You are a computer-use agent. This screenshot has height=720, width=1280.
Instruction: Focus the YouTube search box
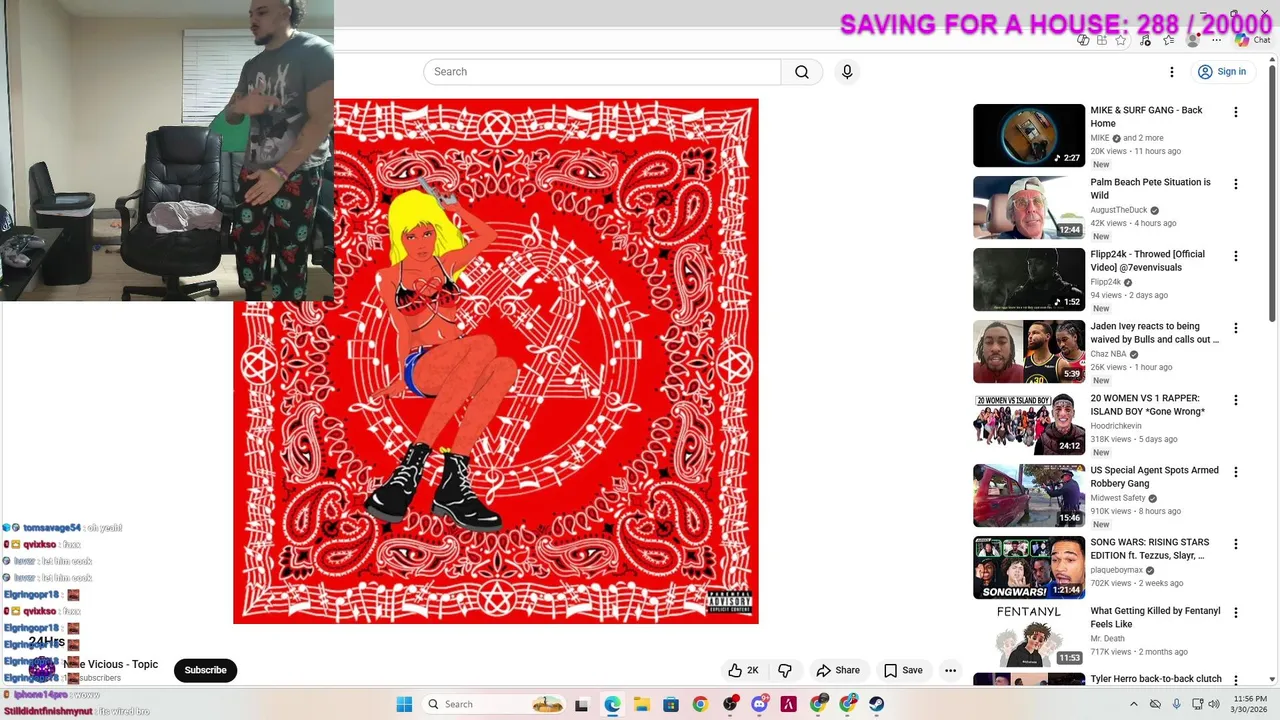point(602,72)
